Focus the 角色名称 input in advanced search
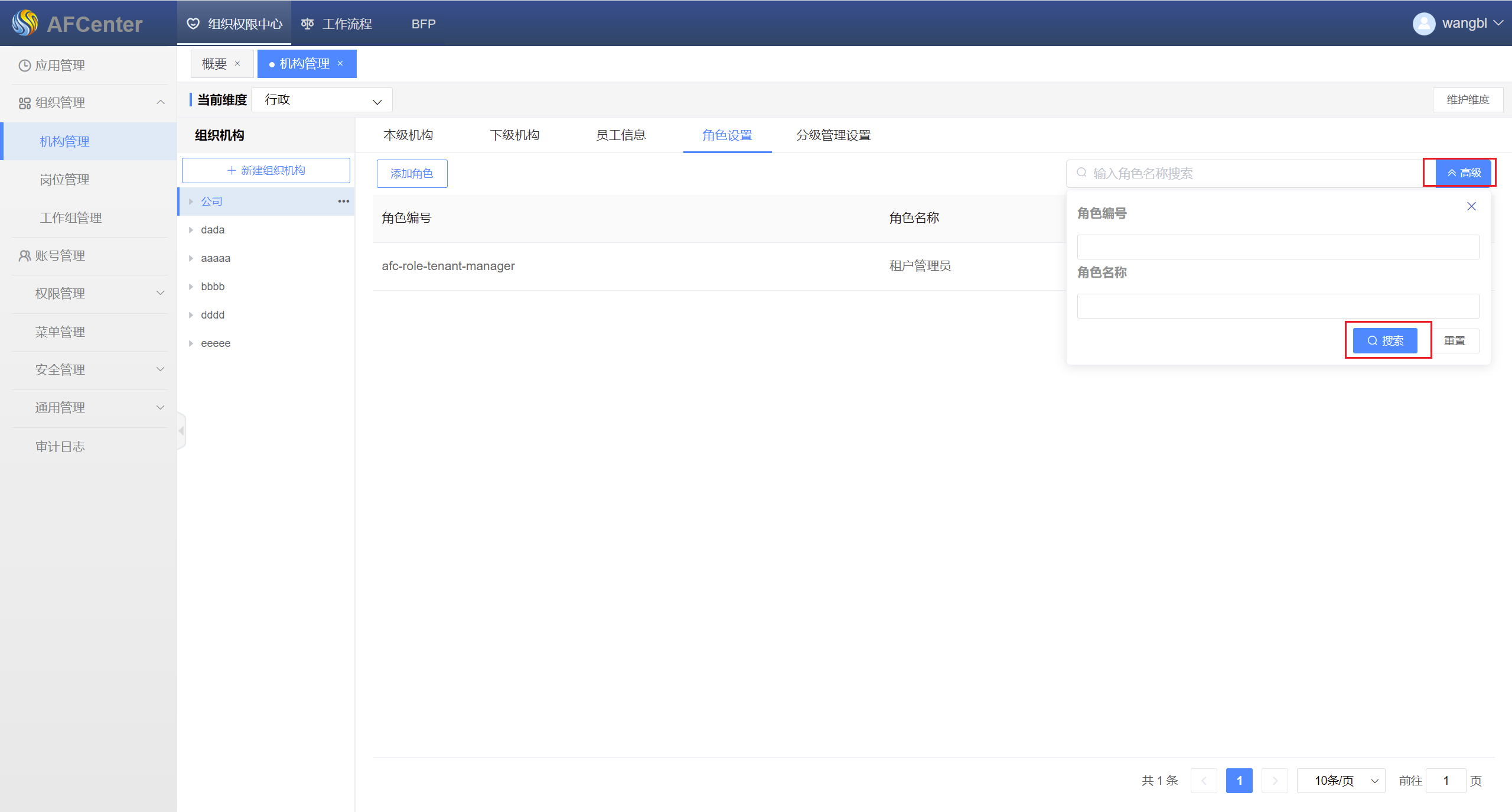Image resolution: width=1512 pixels, height=812 pixels. click(1278, 306)
